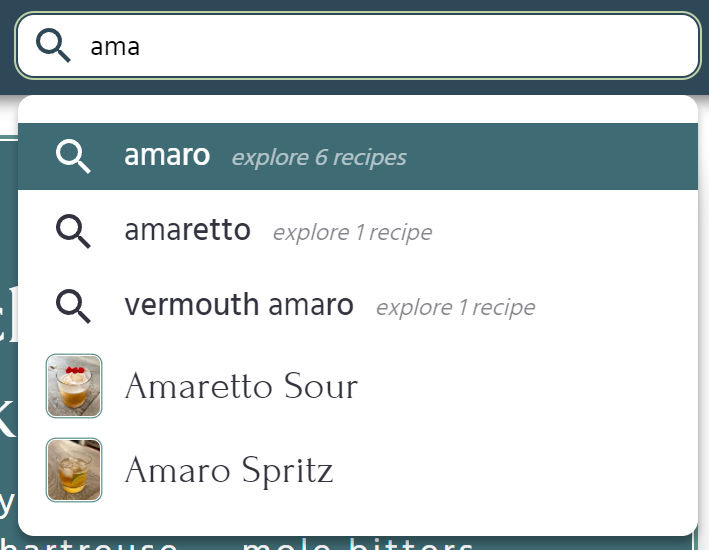Select the "amaro" search suggestion

tap(167, 156)
